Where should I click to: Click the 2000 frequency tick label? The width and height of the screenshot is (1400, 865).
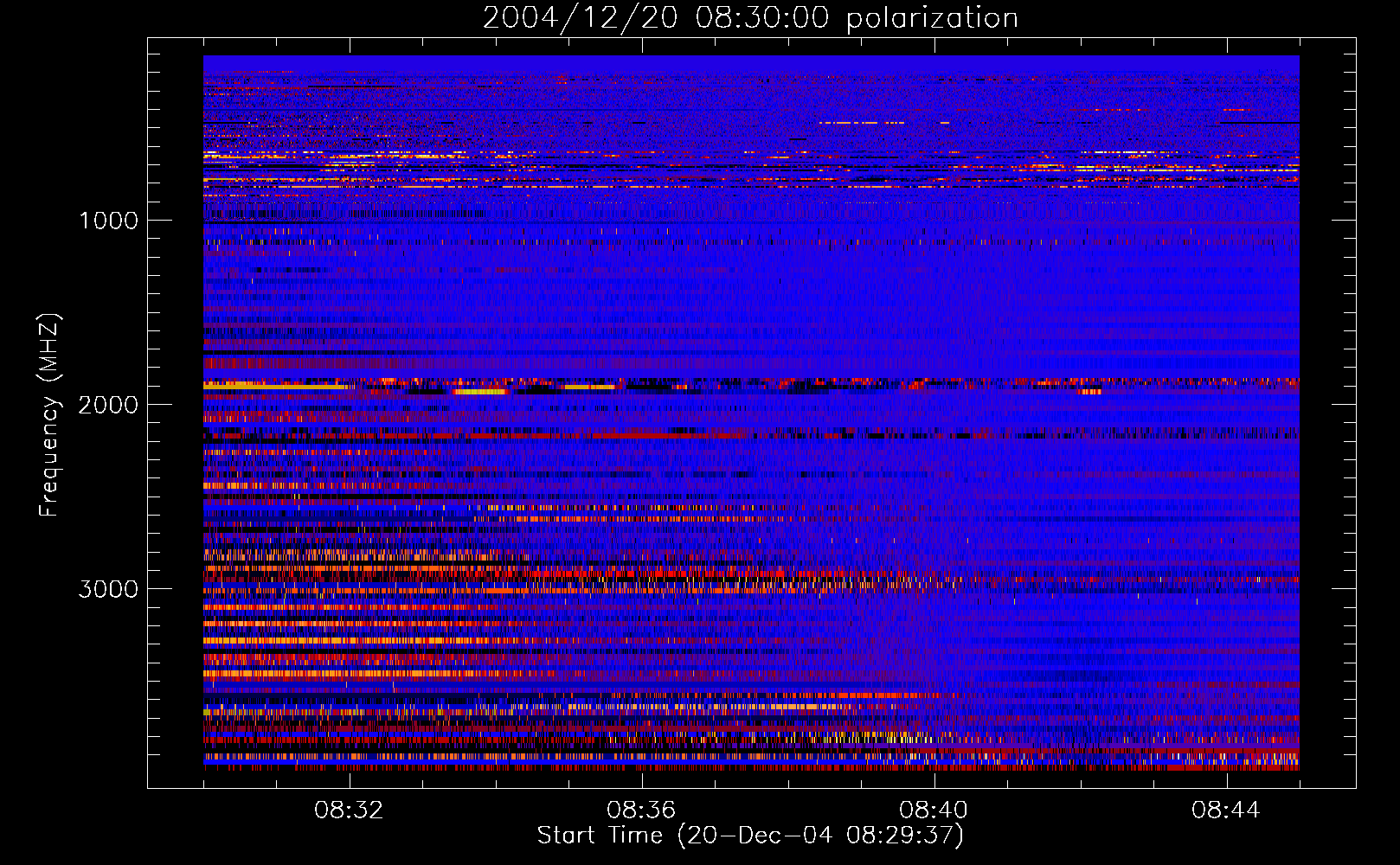108,405
